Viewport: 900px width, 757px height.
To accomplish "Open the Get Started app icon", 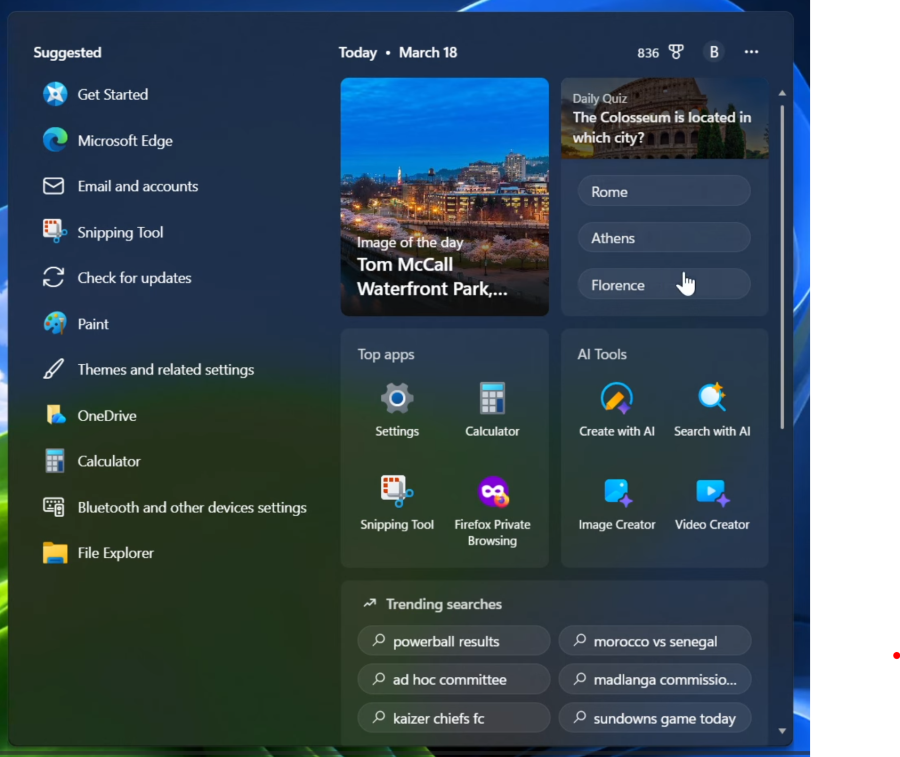I will point(55,94).
